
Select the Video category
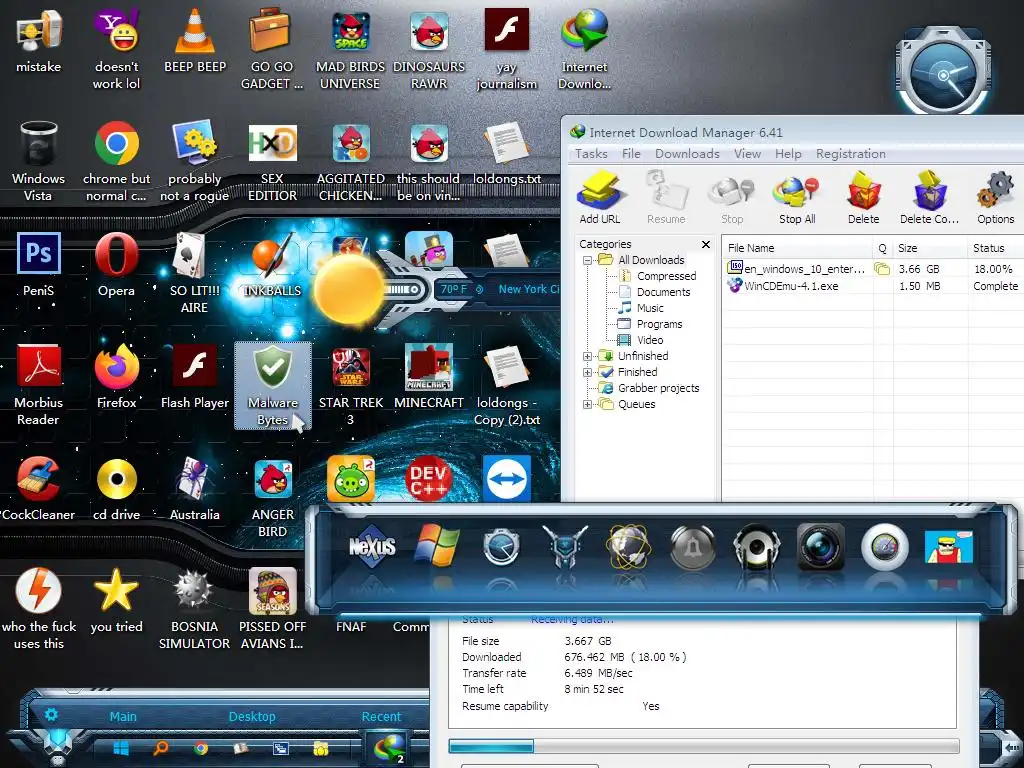tap(650, 340)
